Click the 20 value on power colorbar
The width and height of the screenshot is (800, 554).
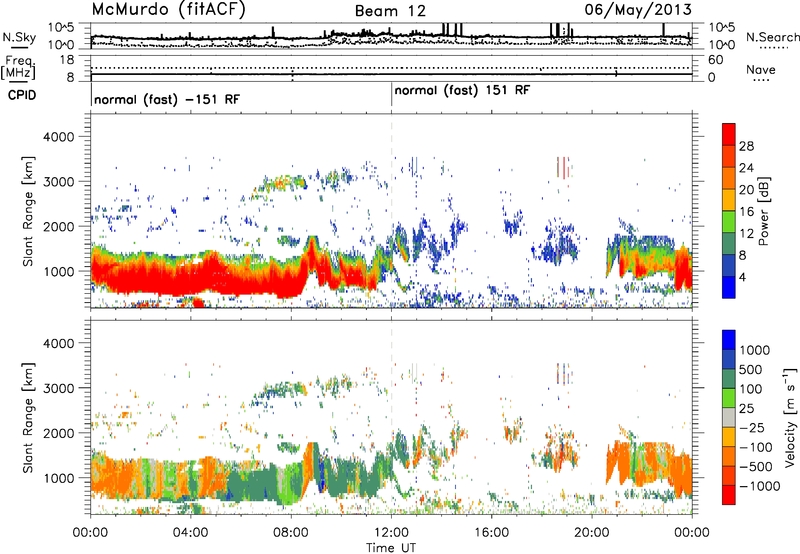click(746, 190)
